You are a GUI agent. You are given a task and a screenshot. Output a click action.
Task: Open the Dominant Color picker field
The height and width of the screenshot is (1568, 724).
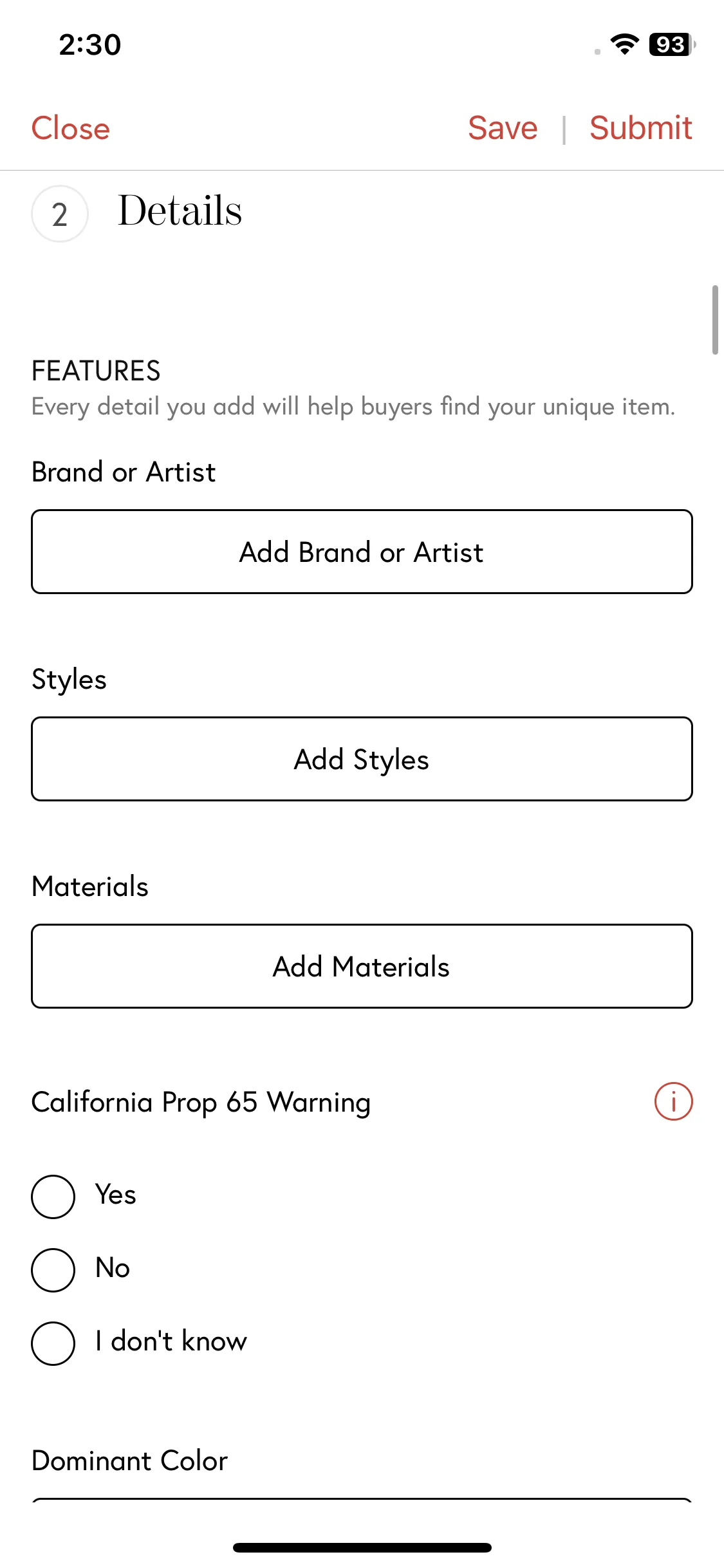(362, 1501)
